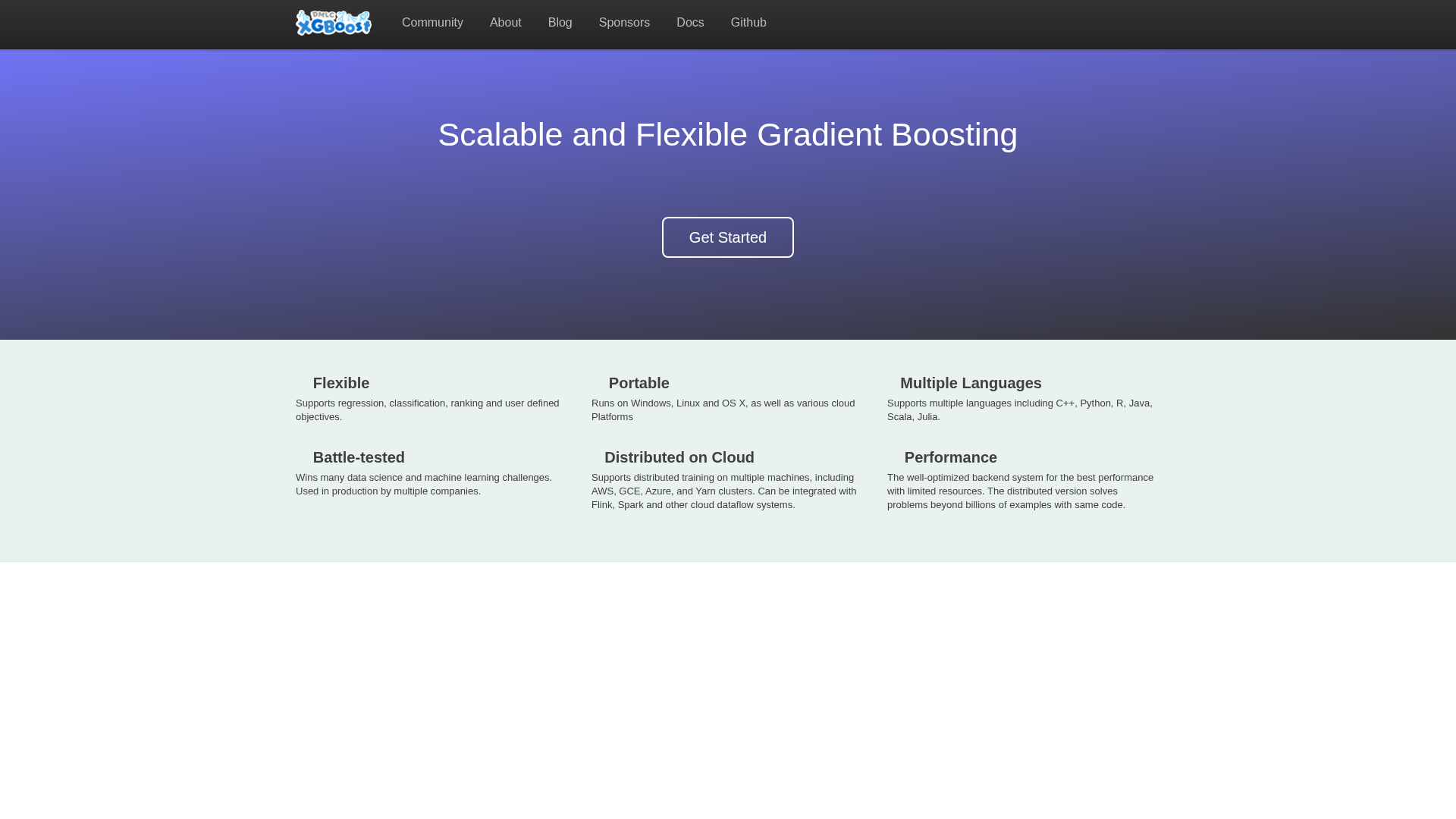This screenshot has width=1456, height=819.
Task: Click the Get Started button
Action: point(727,237)
